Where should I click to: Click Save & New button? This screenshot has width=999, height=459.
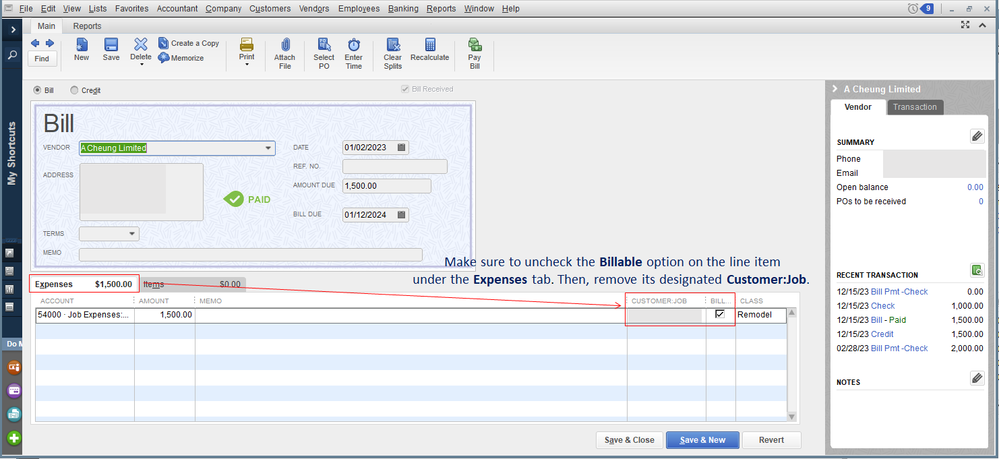coord(703,440)
